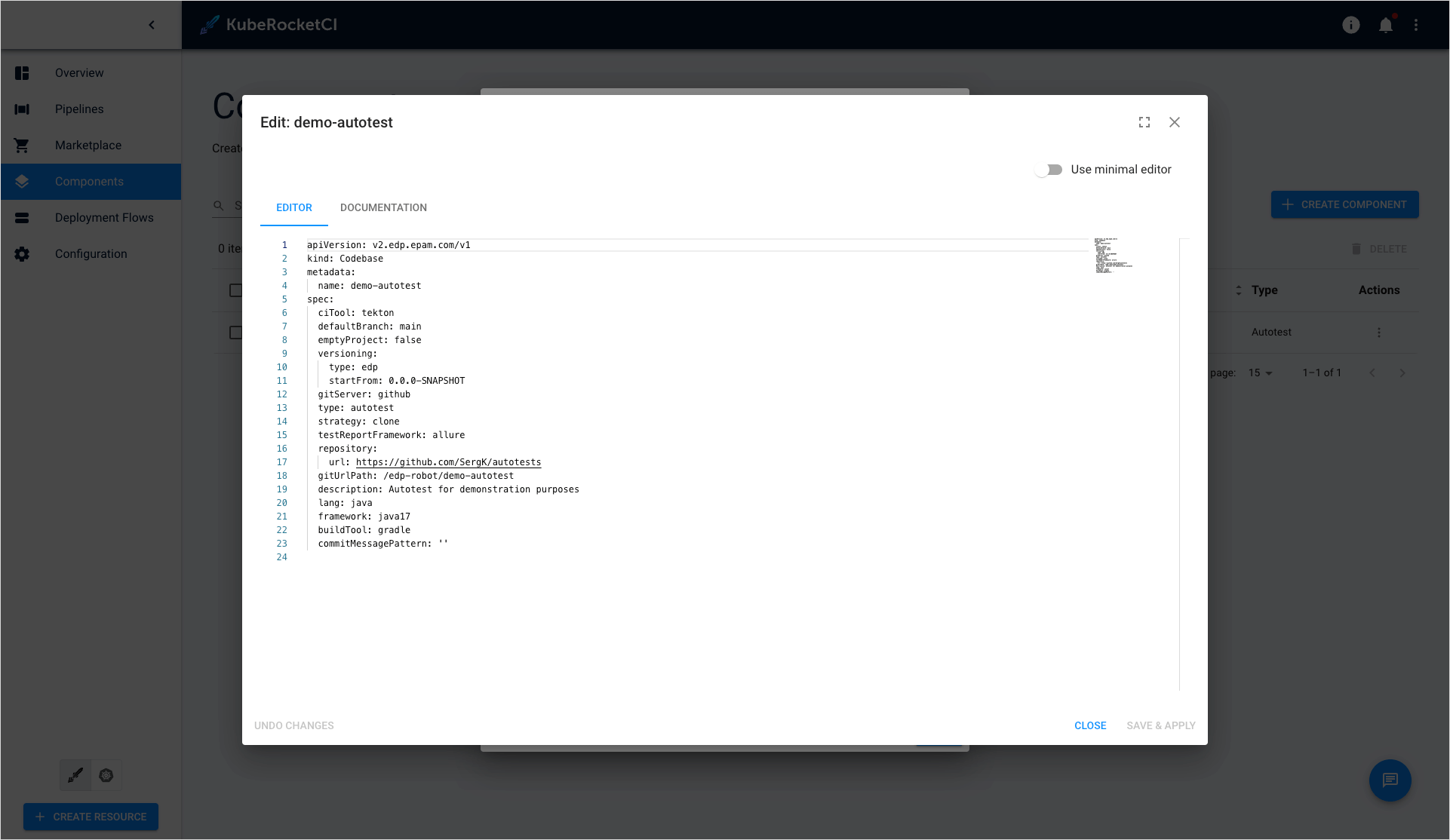Click the UNDO CHANGES button
The height and width of the screenshot is (840, 1450).
point(294,725)
